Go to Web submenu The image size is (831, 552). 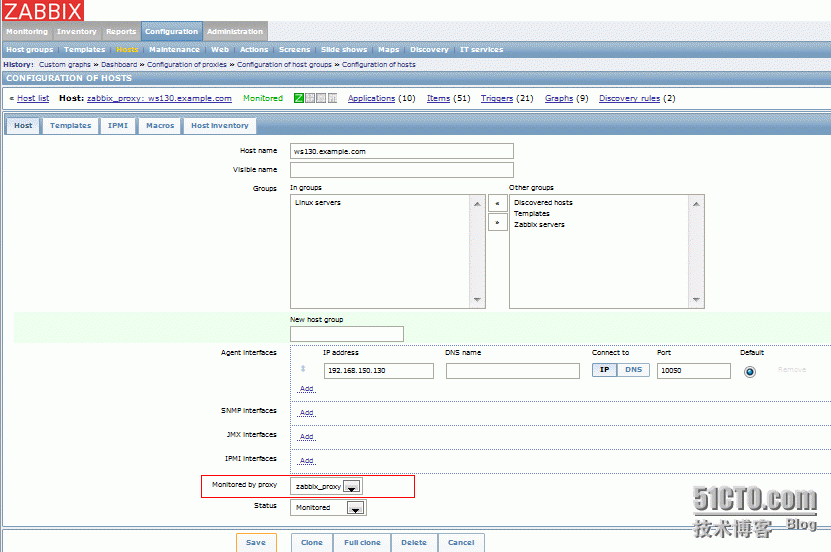click(220, 49)
